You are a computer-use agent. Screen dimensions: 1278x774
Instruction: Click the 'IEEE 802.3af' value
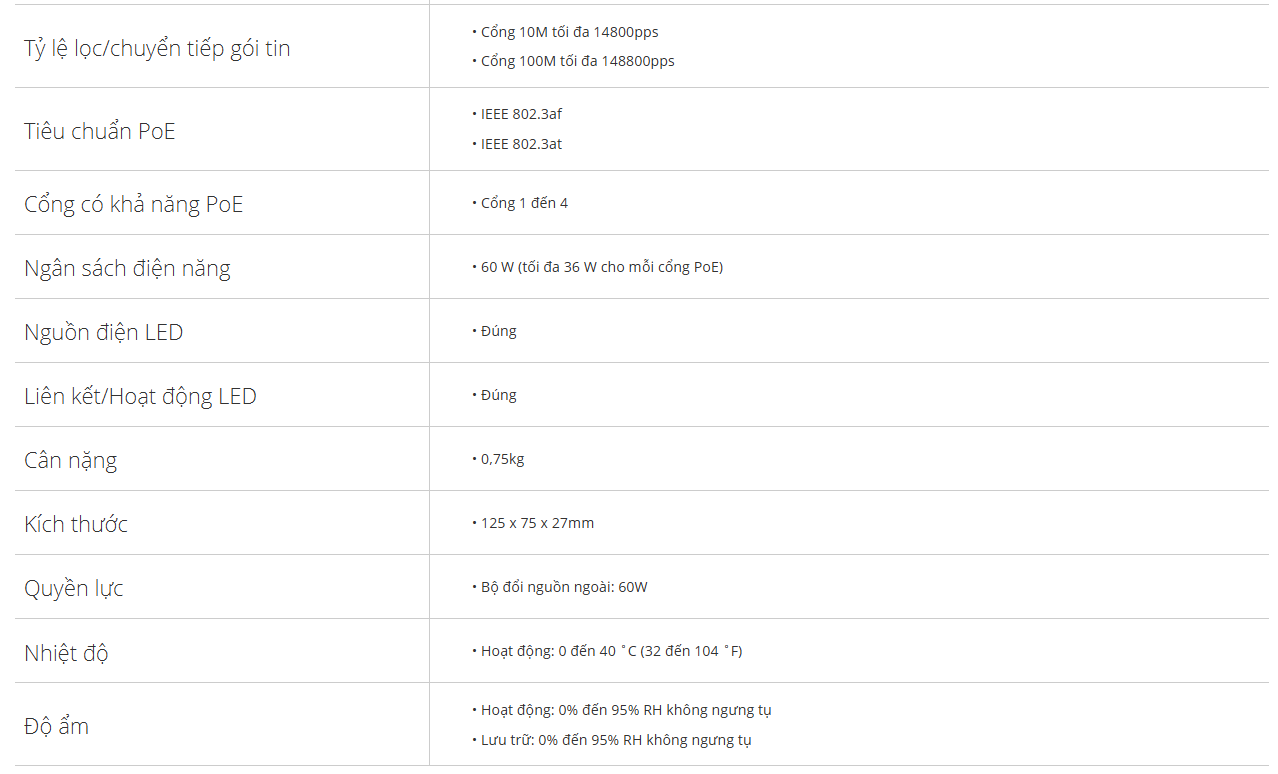521,114
